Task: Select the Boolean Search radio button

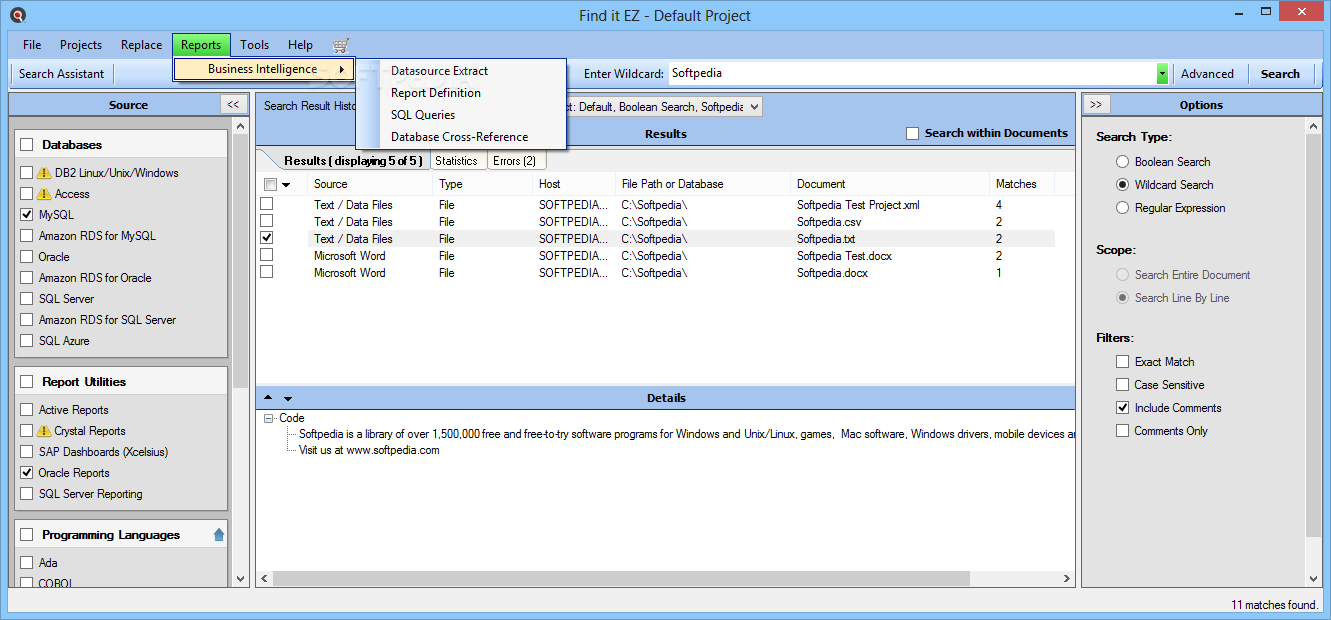Action: tap(1123, 162)
